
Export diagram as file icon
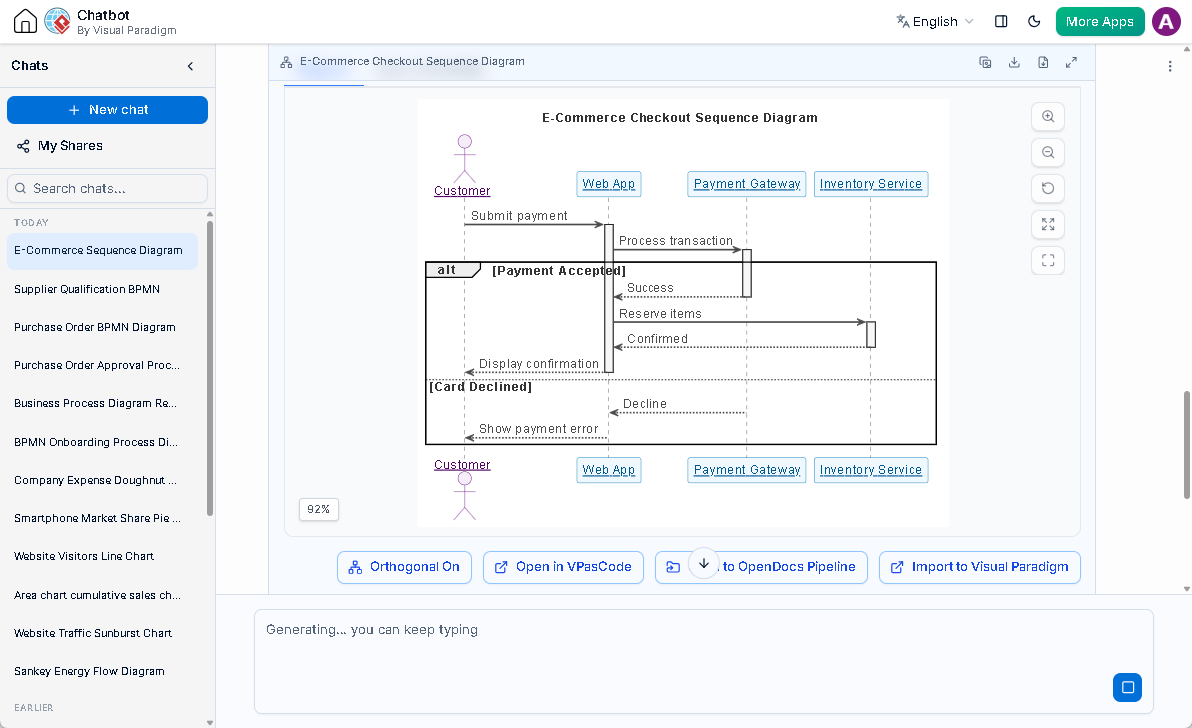tap(1043, 62)
